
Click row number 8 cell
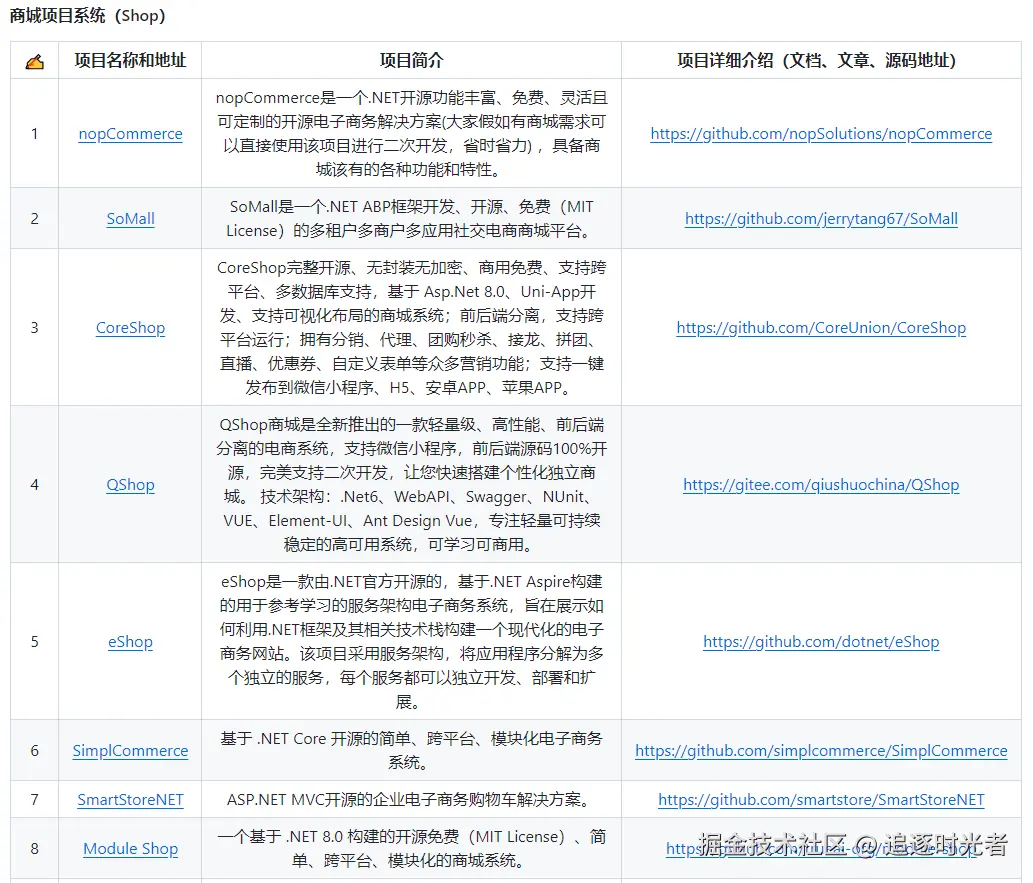click(34, 849)
